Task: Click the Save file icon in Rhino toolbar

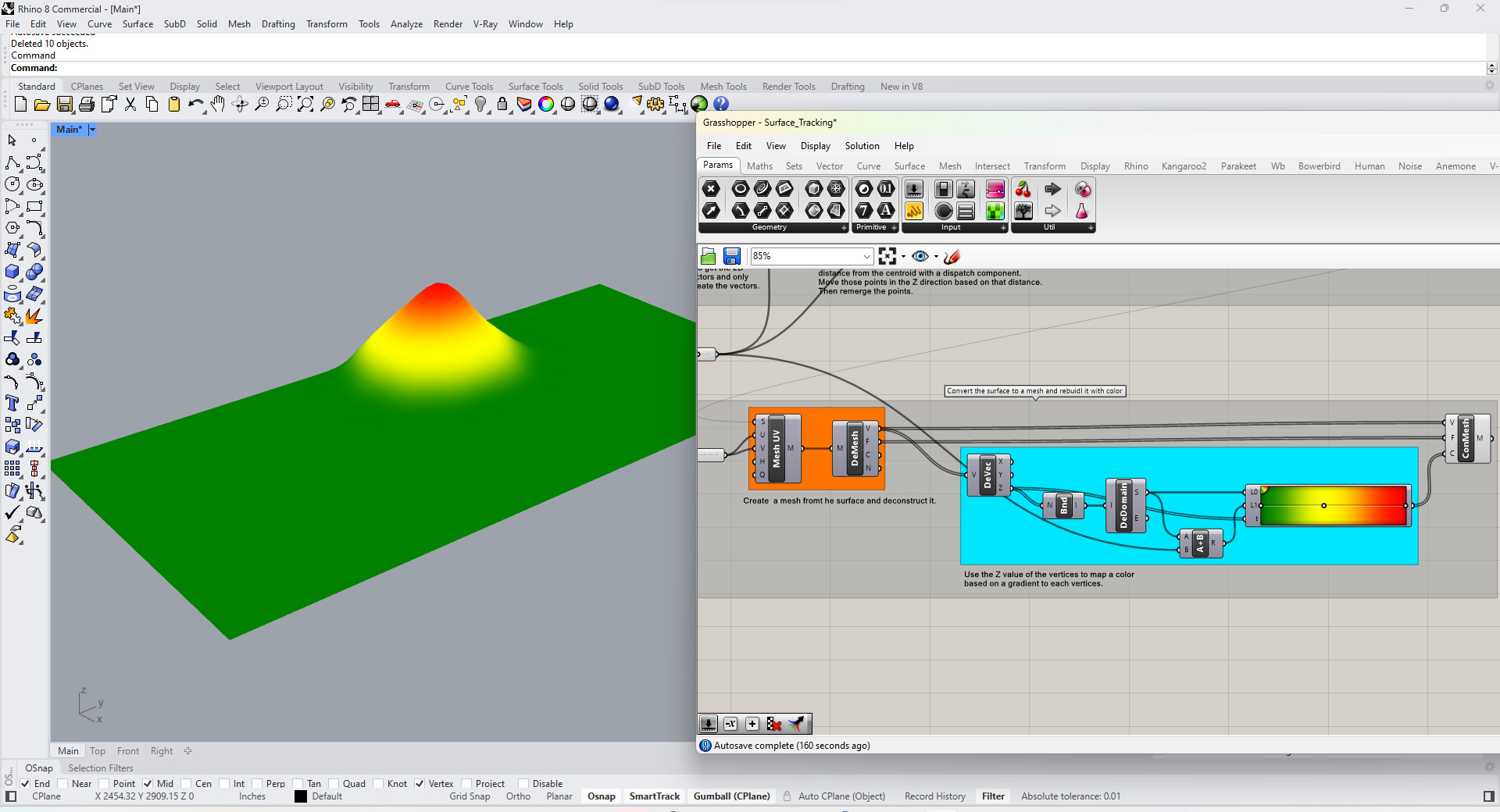Action: (x=65, y=105)
